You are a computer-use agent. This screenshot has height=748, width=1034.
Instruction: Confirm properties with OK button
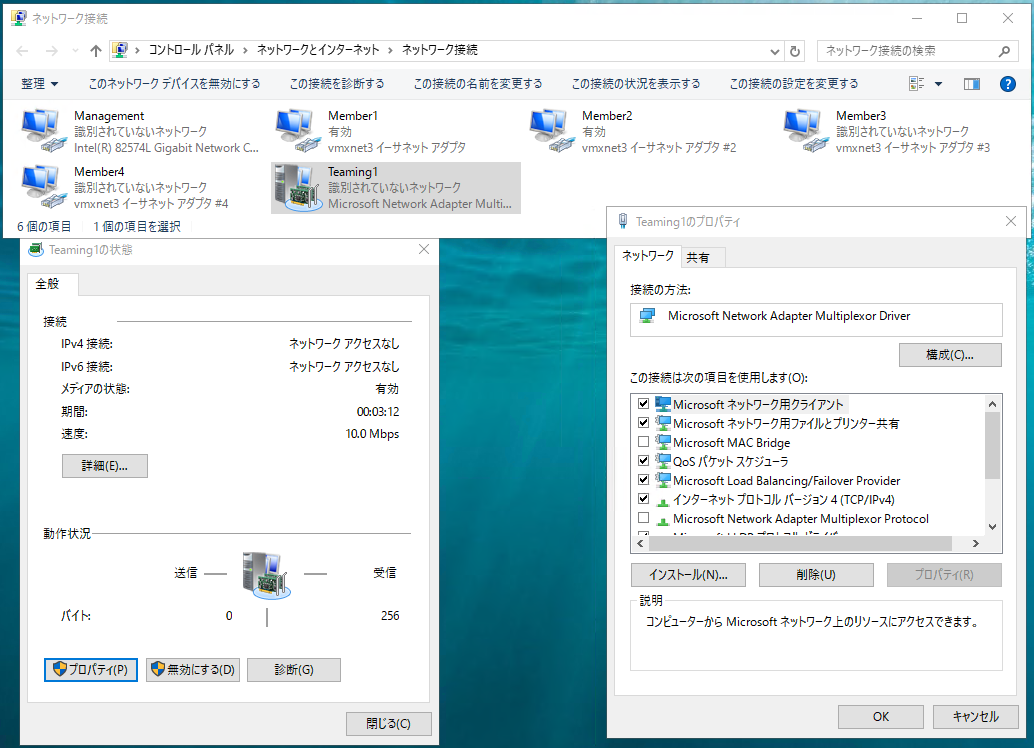click(x=880, y=716)
